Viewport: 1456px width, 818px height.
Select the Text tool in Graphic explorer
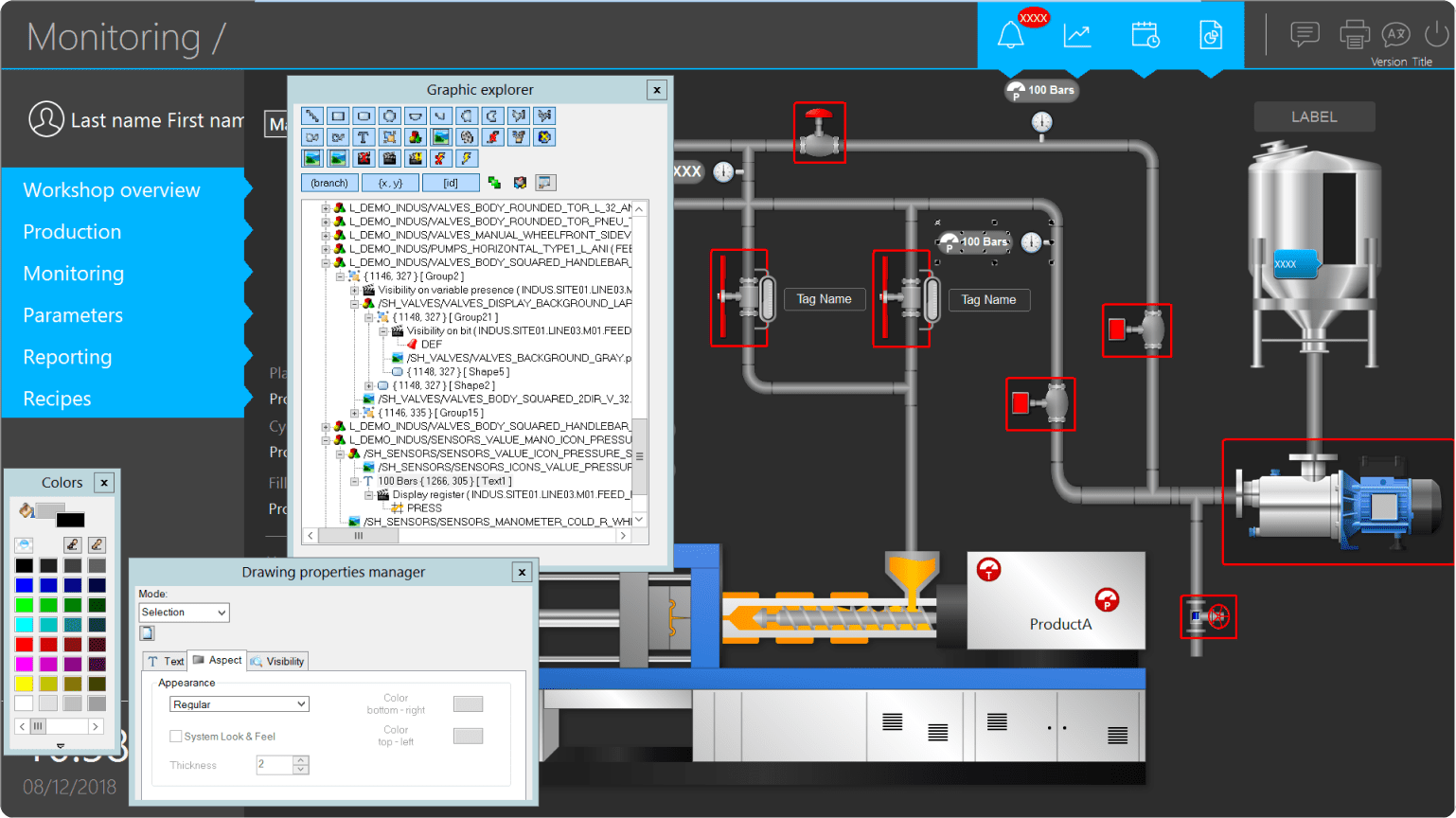coord(364,137)
